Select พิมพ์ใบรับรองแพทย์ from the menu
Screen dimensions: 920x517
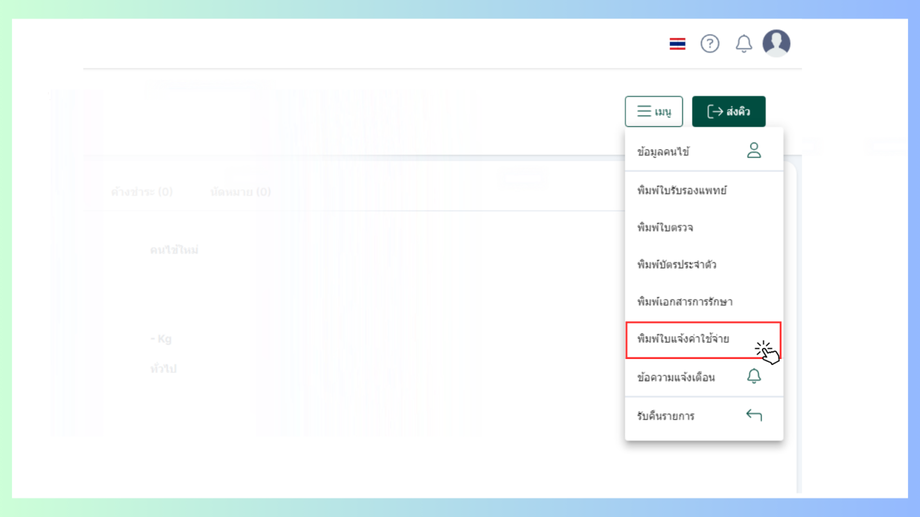[x=682, y=190]
